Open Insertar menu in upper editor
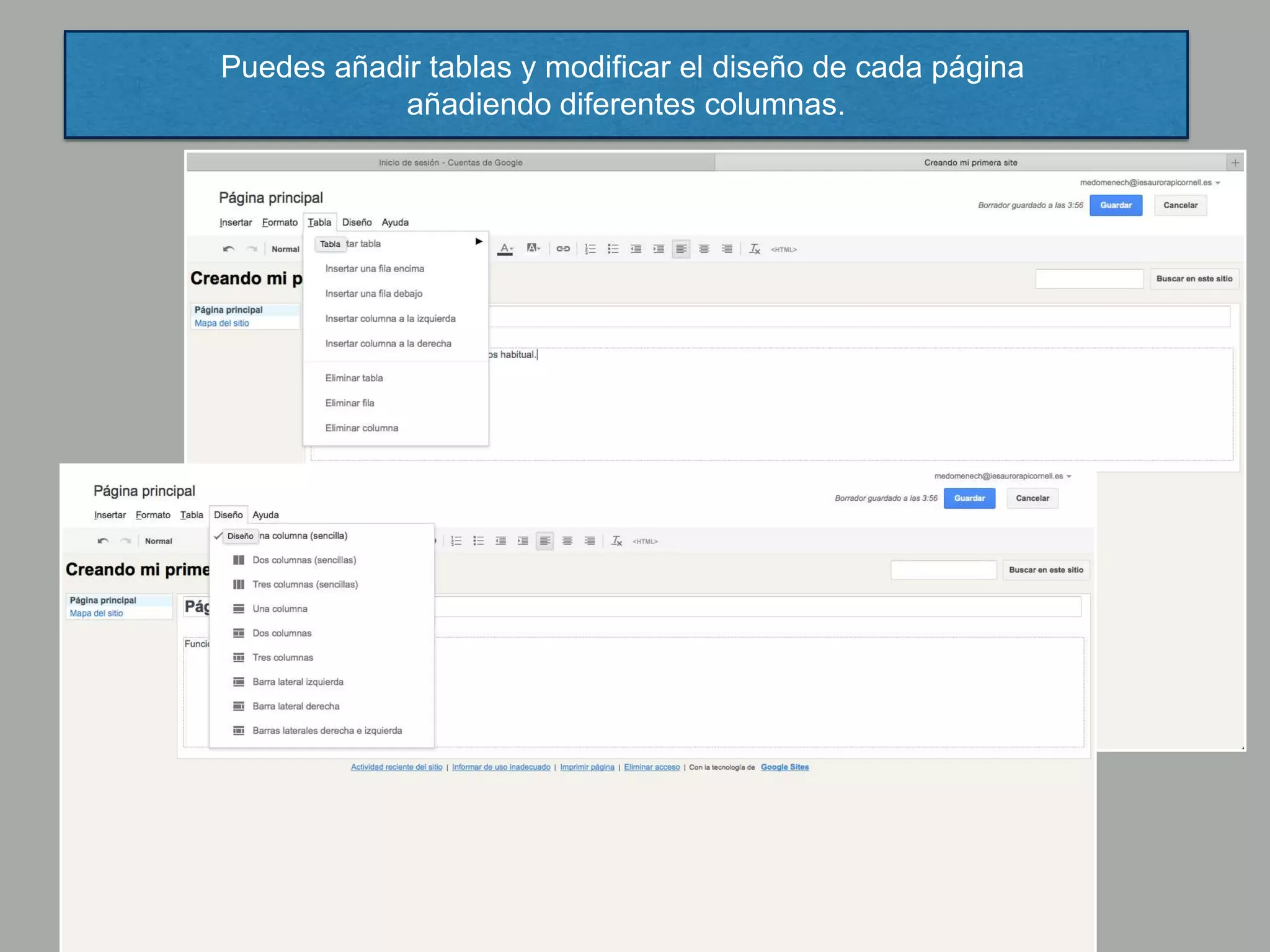1270x952 pixels. click(236, 223)
